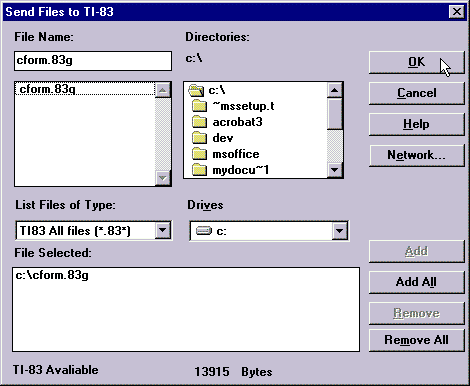Click the TI-83 Avaliable status text

tap(56, 370)
